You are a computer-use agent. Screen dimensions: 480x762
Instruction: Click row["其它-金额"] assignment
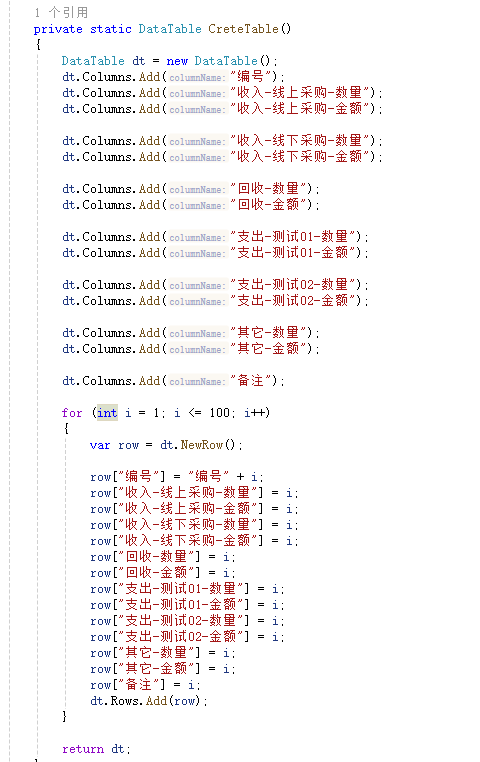[163, 670]
